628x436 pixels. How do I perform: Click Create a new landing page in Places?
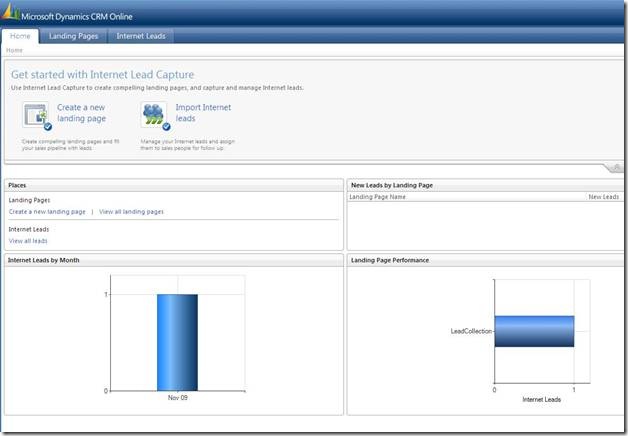tap(47, 212)
